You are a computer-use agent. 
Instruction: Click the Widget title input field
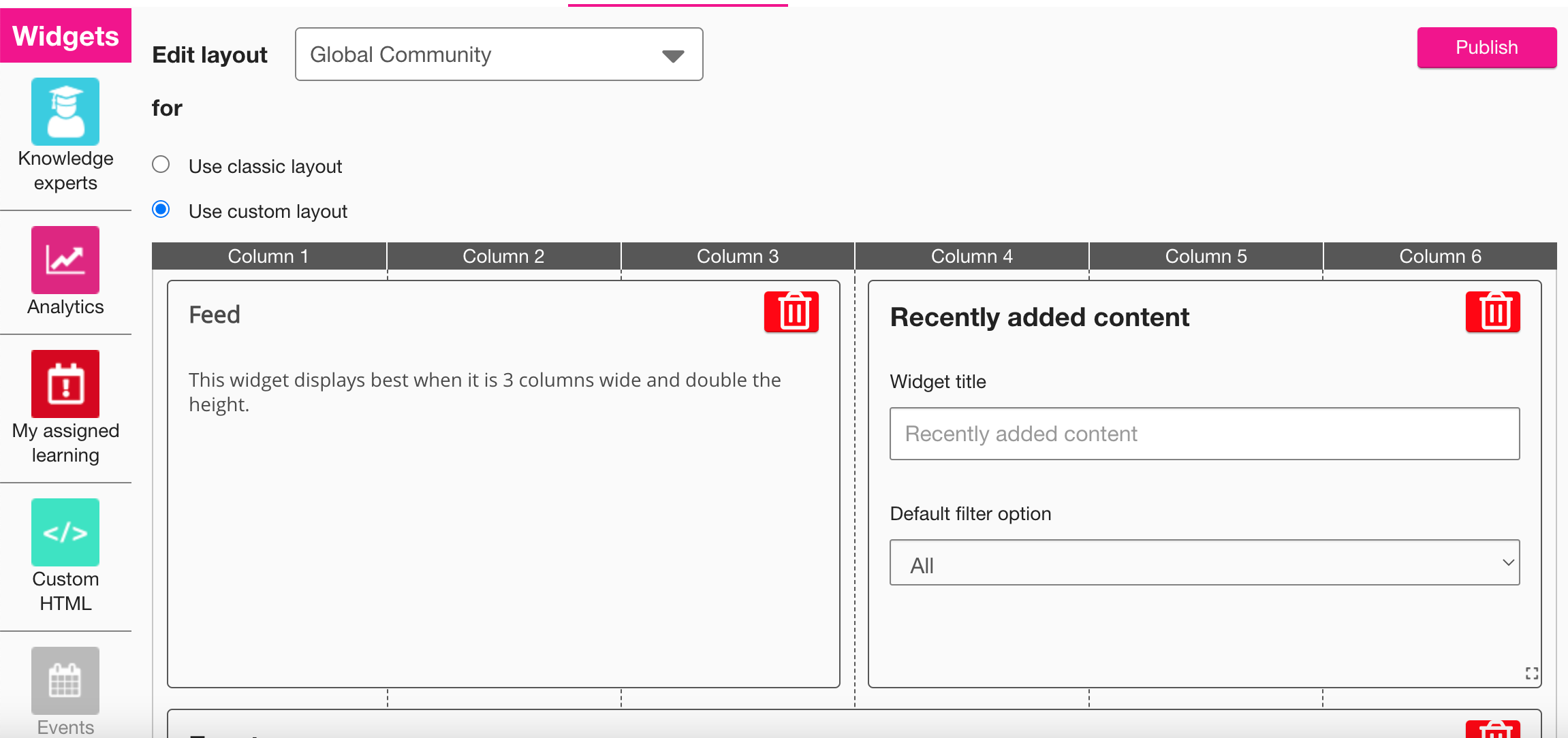pyautogui.click(x=1204, y=434)
